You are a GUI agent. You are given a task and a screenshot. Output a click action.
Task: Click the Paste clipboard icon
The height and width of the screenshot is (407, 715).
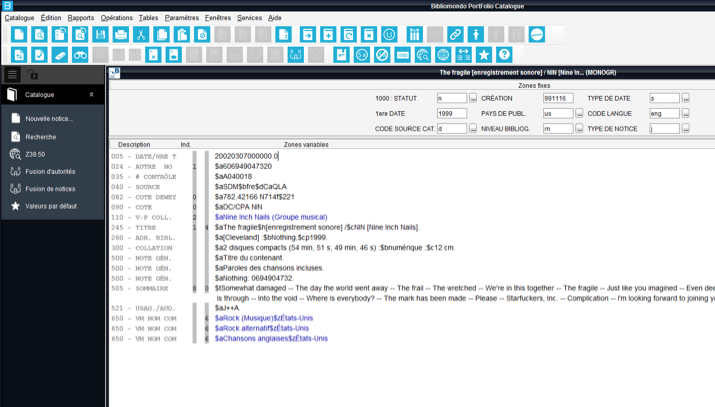click(x=182, y=34)
